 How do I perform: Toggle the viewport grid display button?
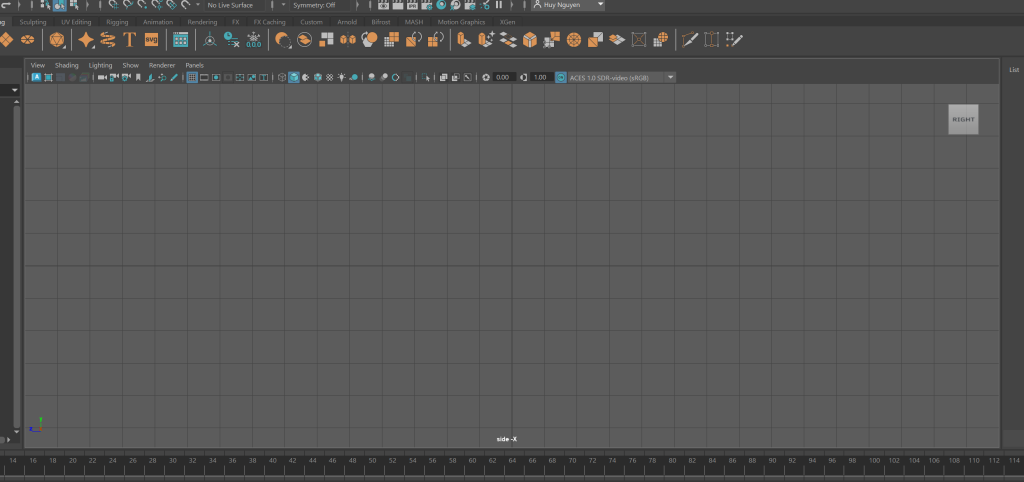pyautogui.click(x=192, y=77)
